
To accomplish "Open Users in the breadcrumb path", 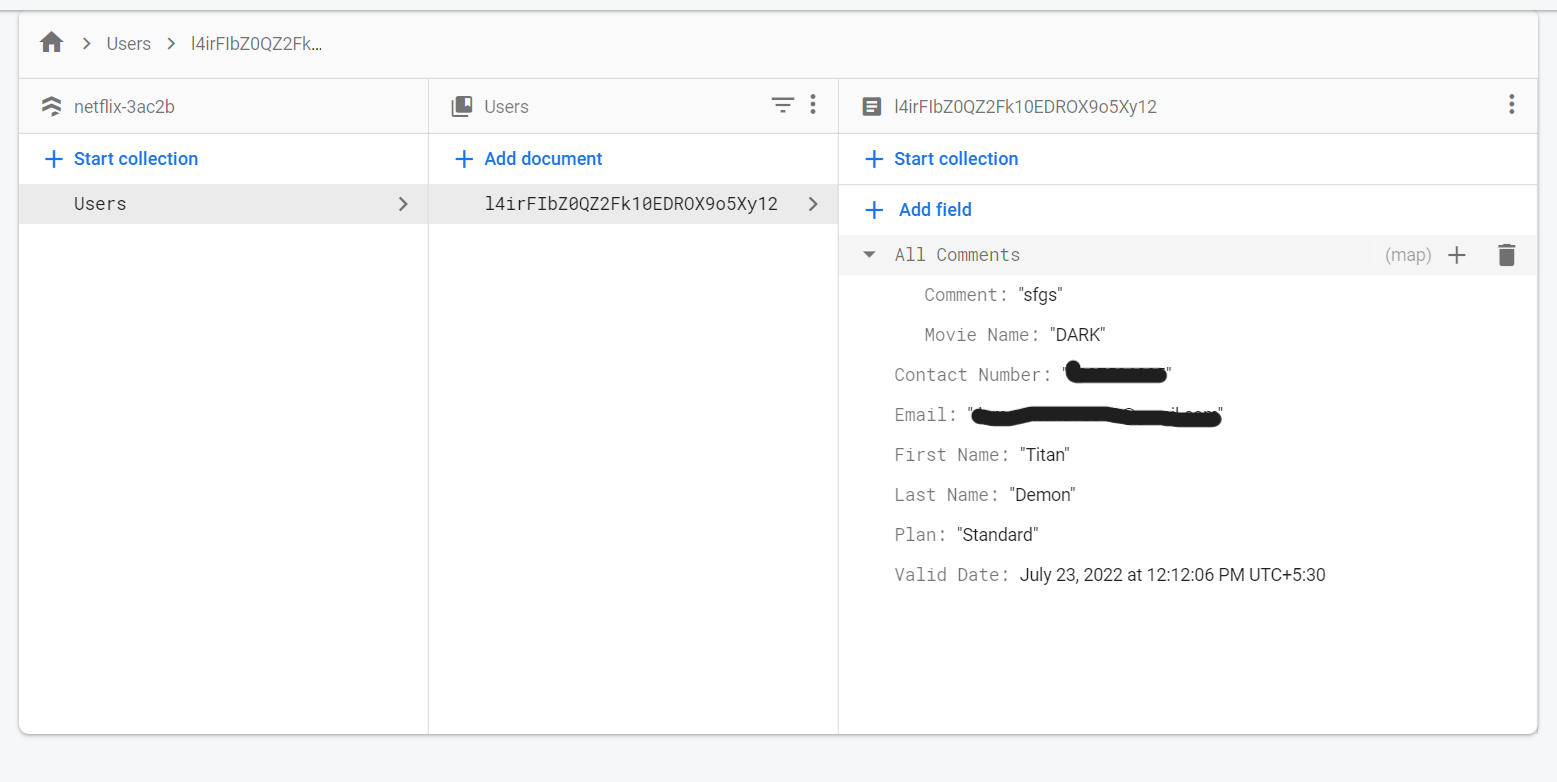I will [x=129, y=44].
